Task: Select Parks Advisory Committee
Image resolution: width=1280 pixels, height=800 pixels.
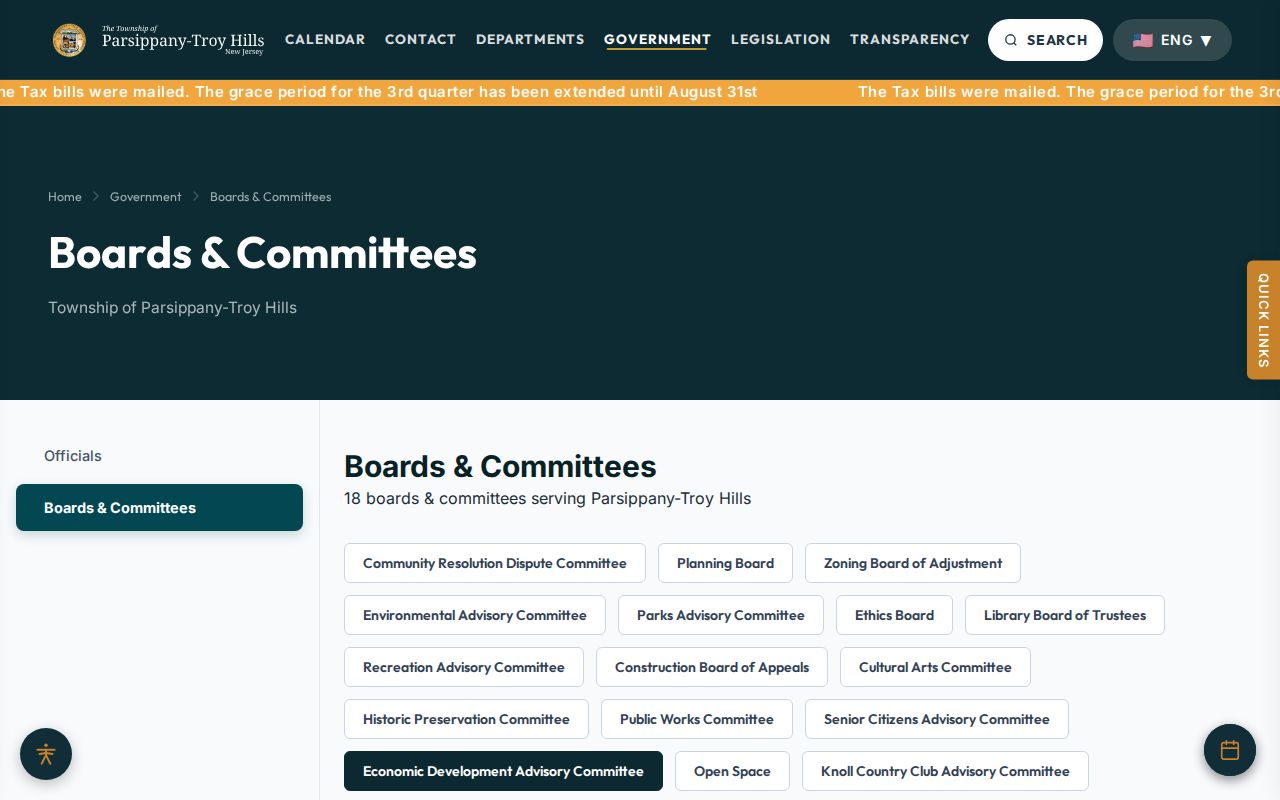Action: pos(721,615)
